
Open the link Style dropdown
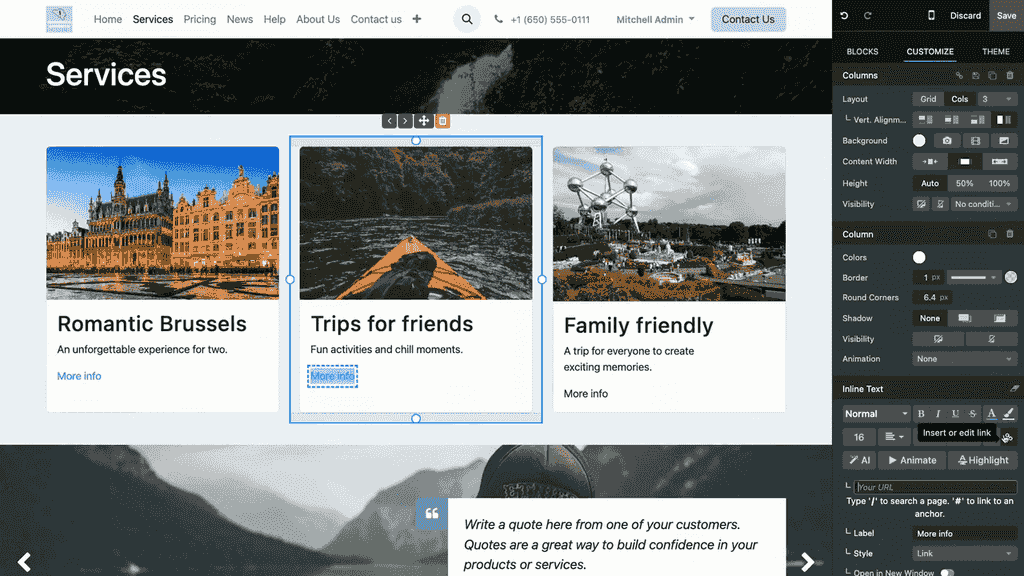[964, 553]
